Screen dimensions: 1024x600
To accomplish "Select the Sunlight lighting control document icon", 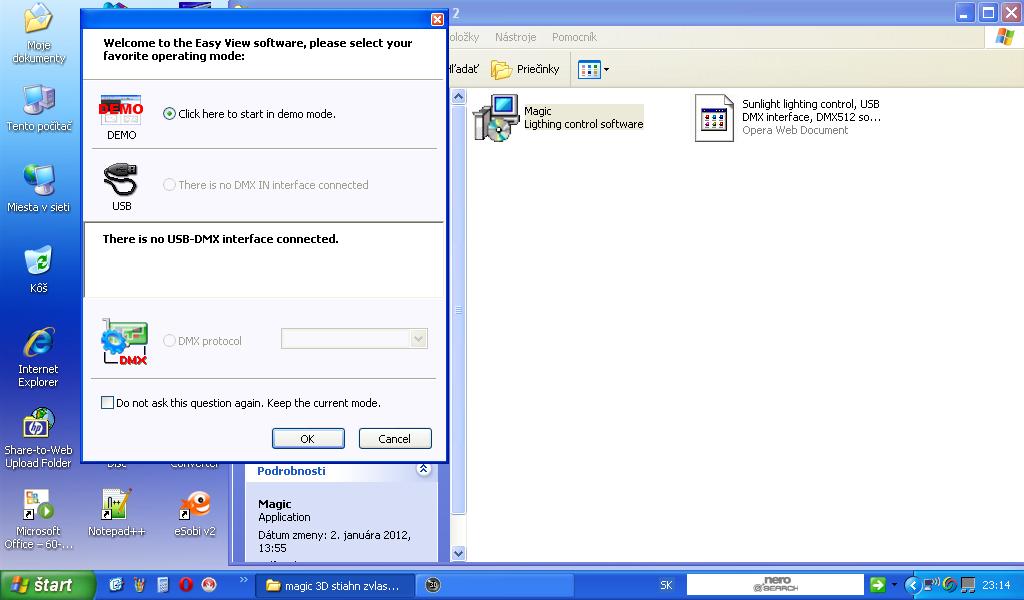I will tap(714, 117).
